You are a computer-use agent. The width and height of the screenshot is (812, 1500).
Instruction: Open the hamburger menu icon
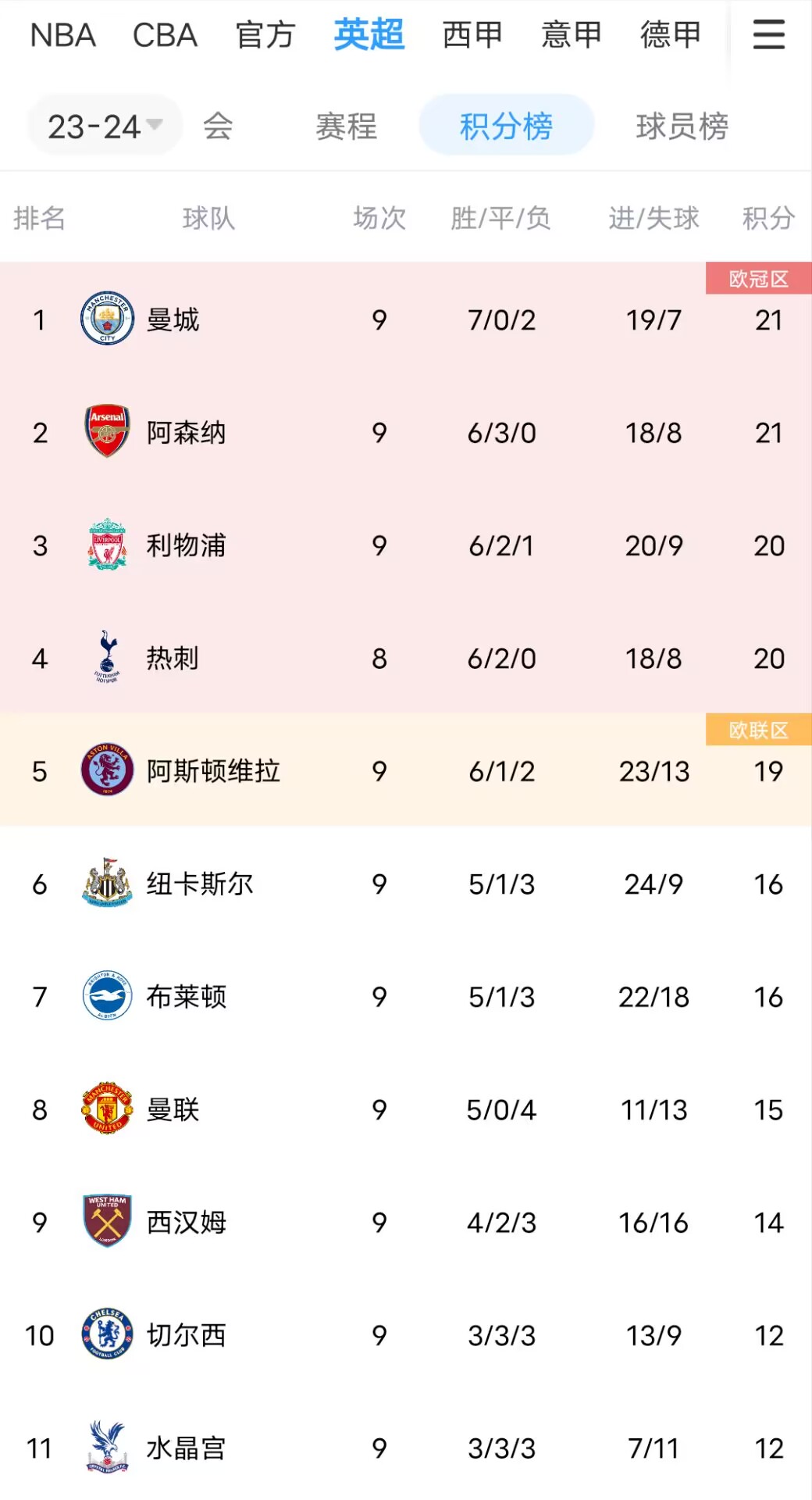coord(768,34)
